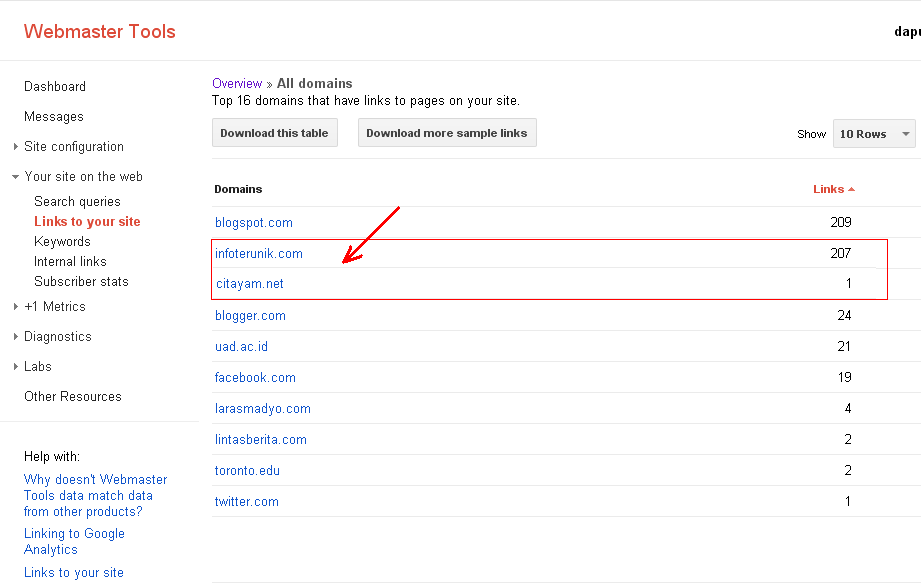Open the Keywords page
Image resolution: width=921 pixels, height=583 pixels.
click(62, 241)
